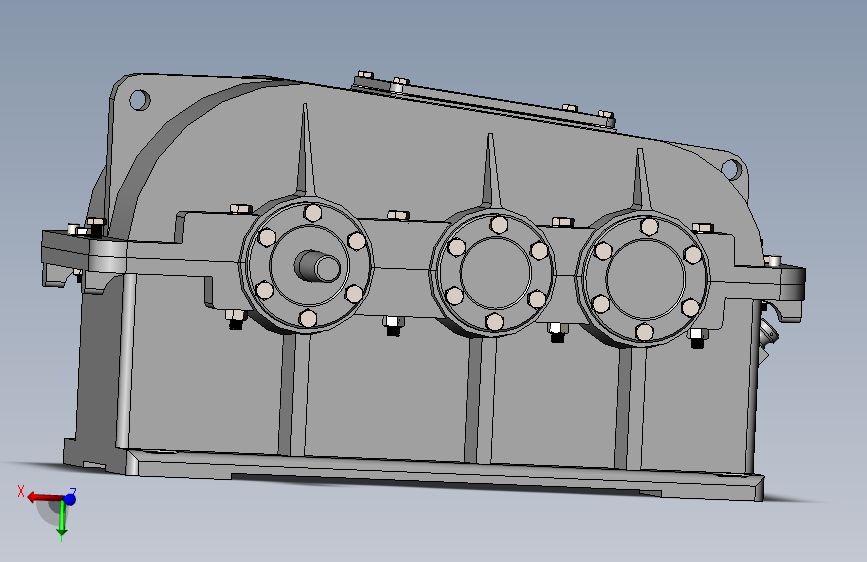Select the inspection cover plate on top of housing
This screenshot has width=867, height=562.
click(x=483, y=102)
